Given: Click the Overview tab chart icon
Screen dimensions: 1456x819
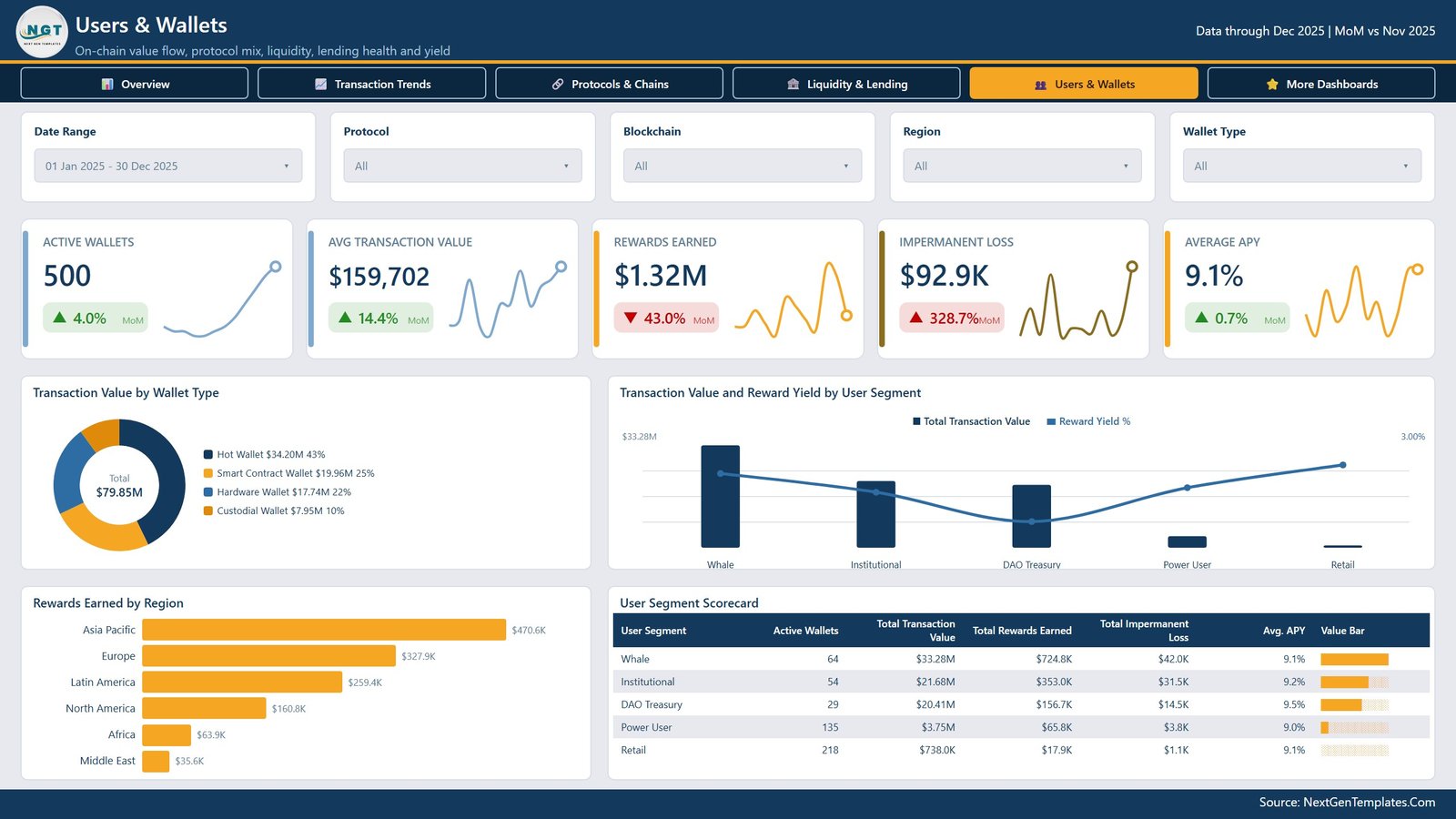Looking at the screenshot, I should (107, 84).
